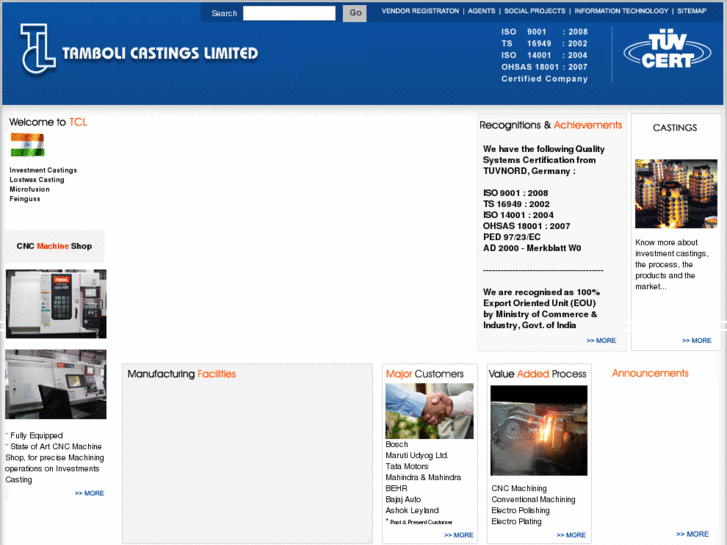Click AD 2000 - Merkblatt W0 line
The width and height of the screenshot is (727, 545).
[532, 248]
